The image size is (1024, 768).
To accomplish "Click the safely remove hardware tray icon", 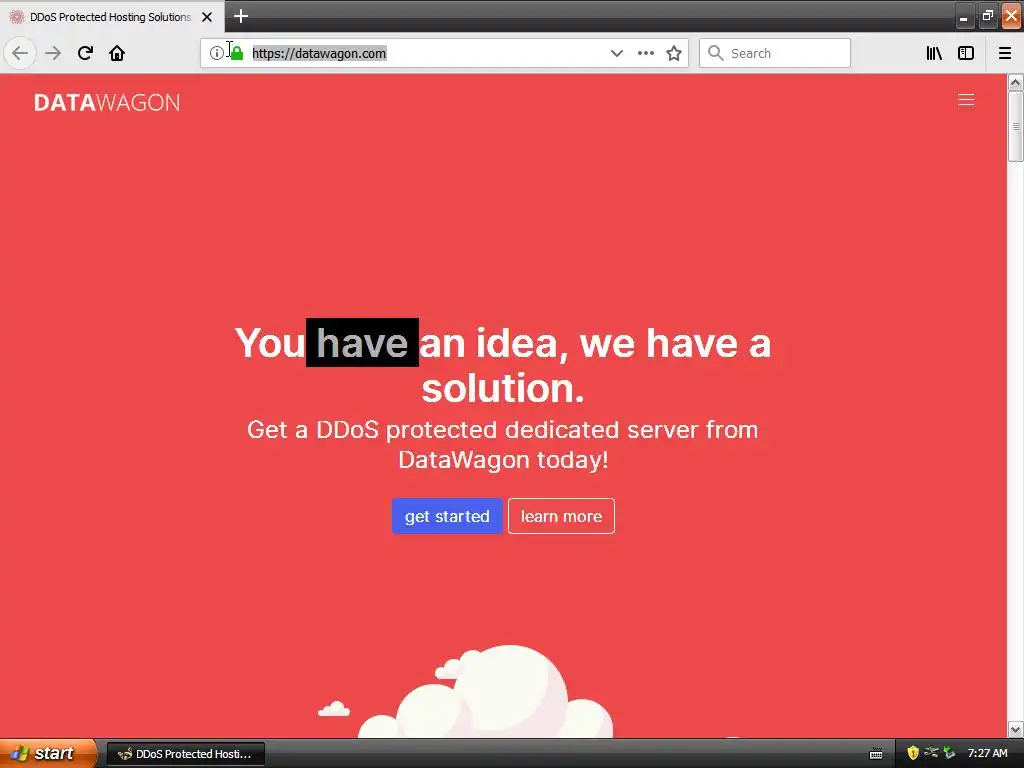I will click(x=949, y=753).
